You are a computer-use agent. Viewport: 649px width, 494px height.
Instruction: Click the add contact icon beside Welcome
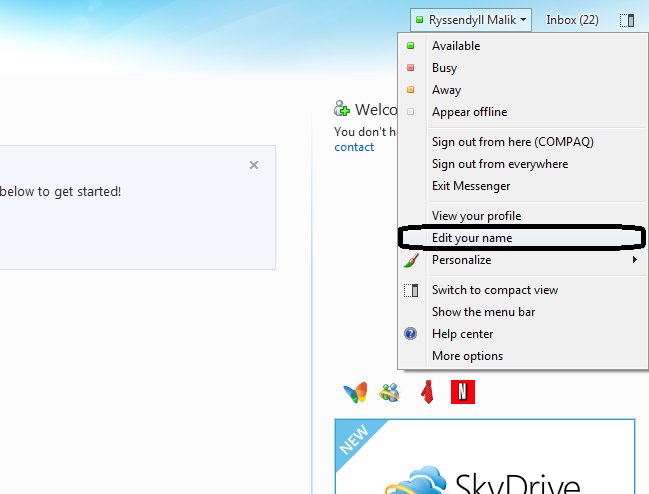coord(343,109)
